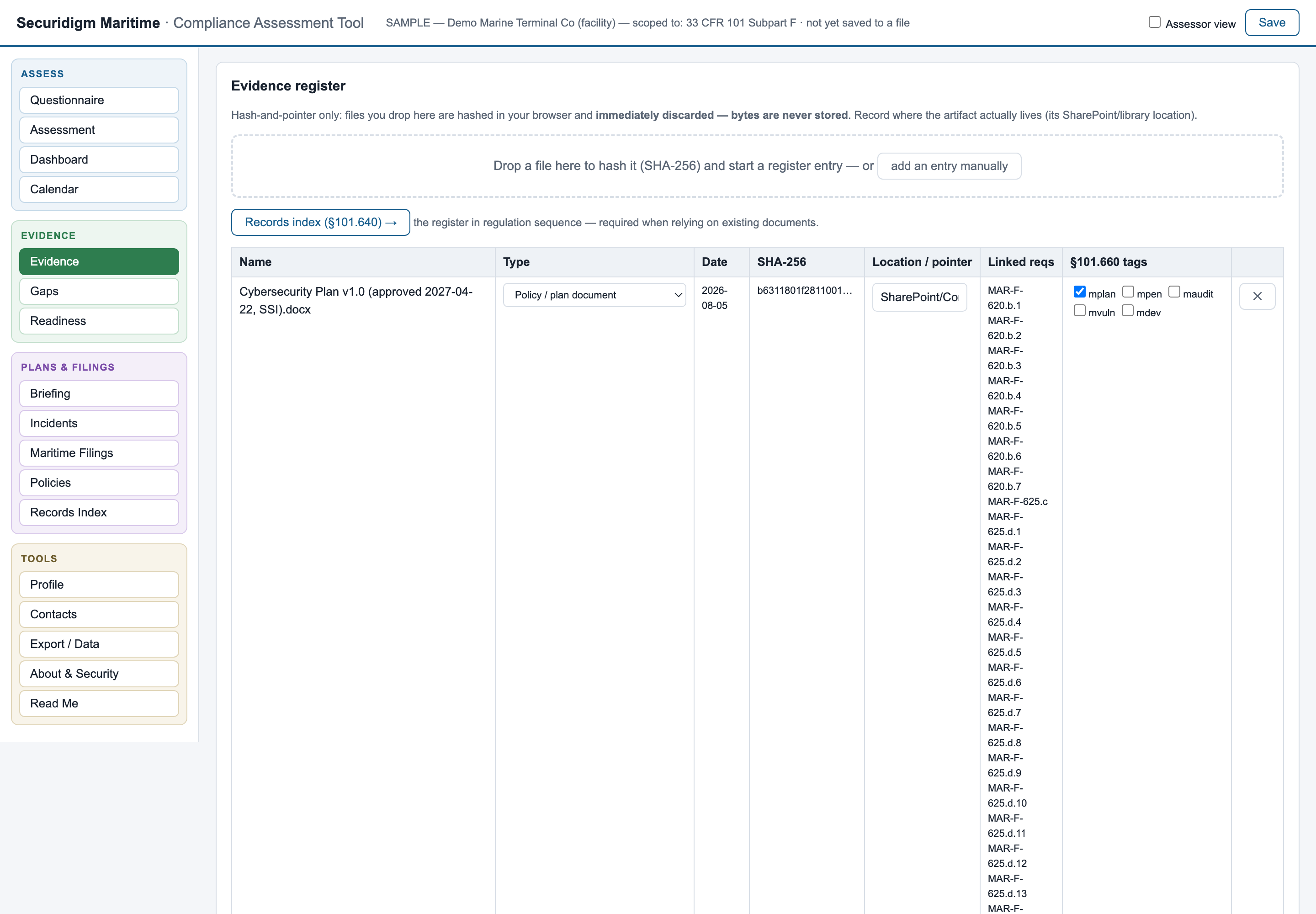Open the Profile tool
The height and width of the screenshot is (914, 1316).
pyautogui.click(x=99, y=585)
